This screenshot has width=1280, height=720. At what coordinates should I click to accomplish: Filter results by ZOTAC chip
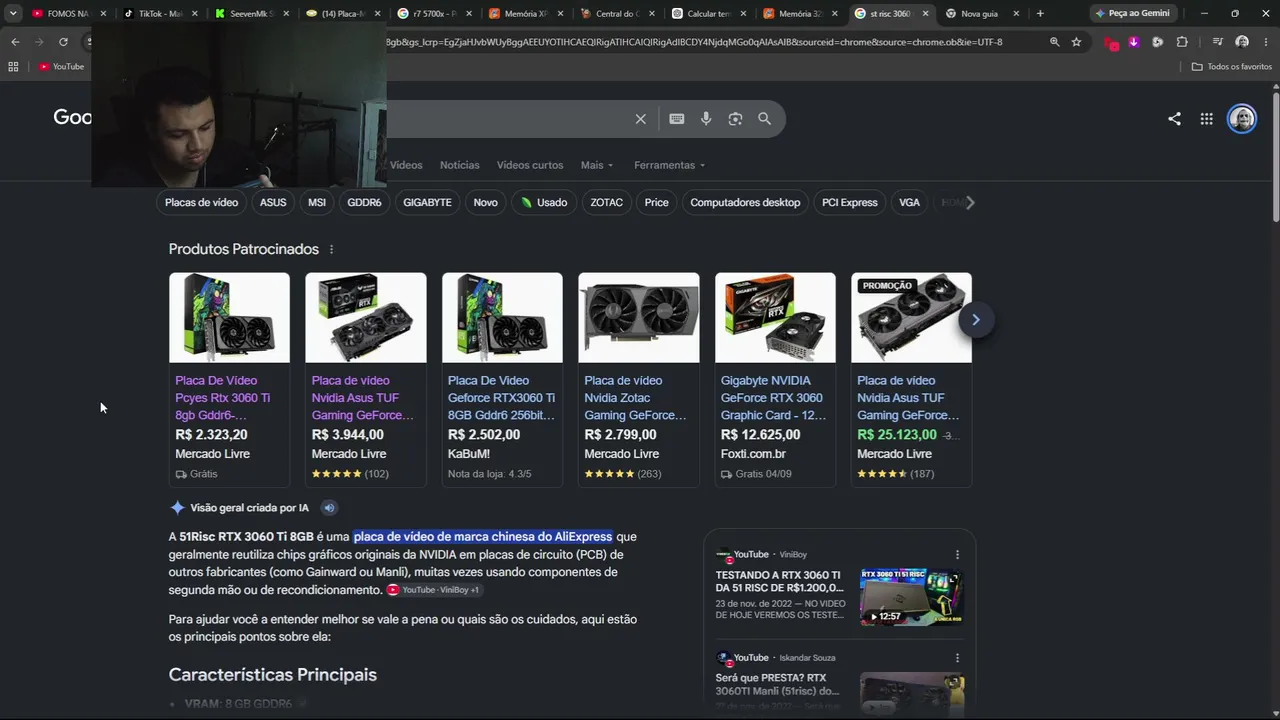click(606, 203)
